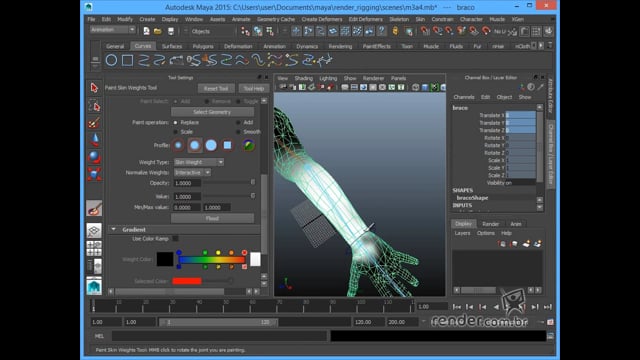Open the layer editor Options menu
This screenshot has width=640, height=360.
coord(485,233)
